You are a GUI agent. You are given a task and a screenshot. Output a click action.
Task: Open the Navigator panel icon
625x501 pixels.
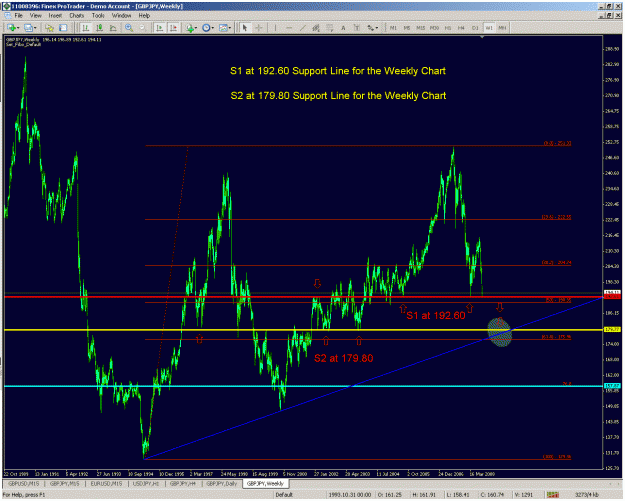[x=63, y=28]
